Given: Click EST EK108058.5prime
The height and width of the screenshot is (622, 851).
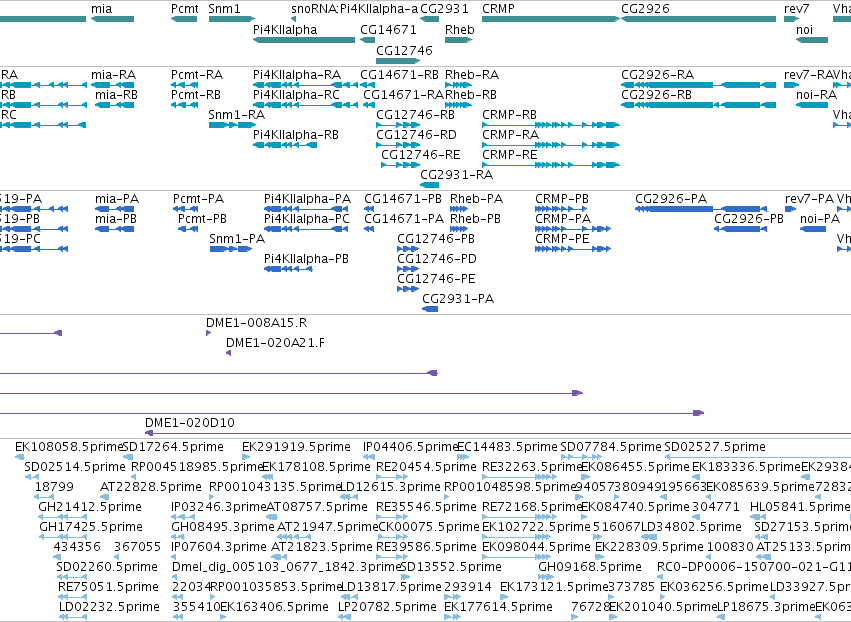Looking at the screenshot, I should (20, 457).
